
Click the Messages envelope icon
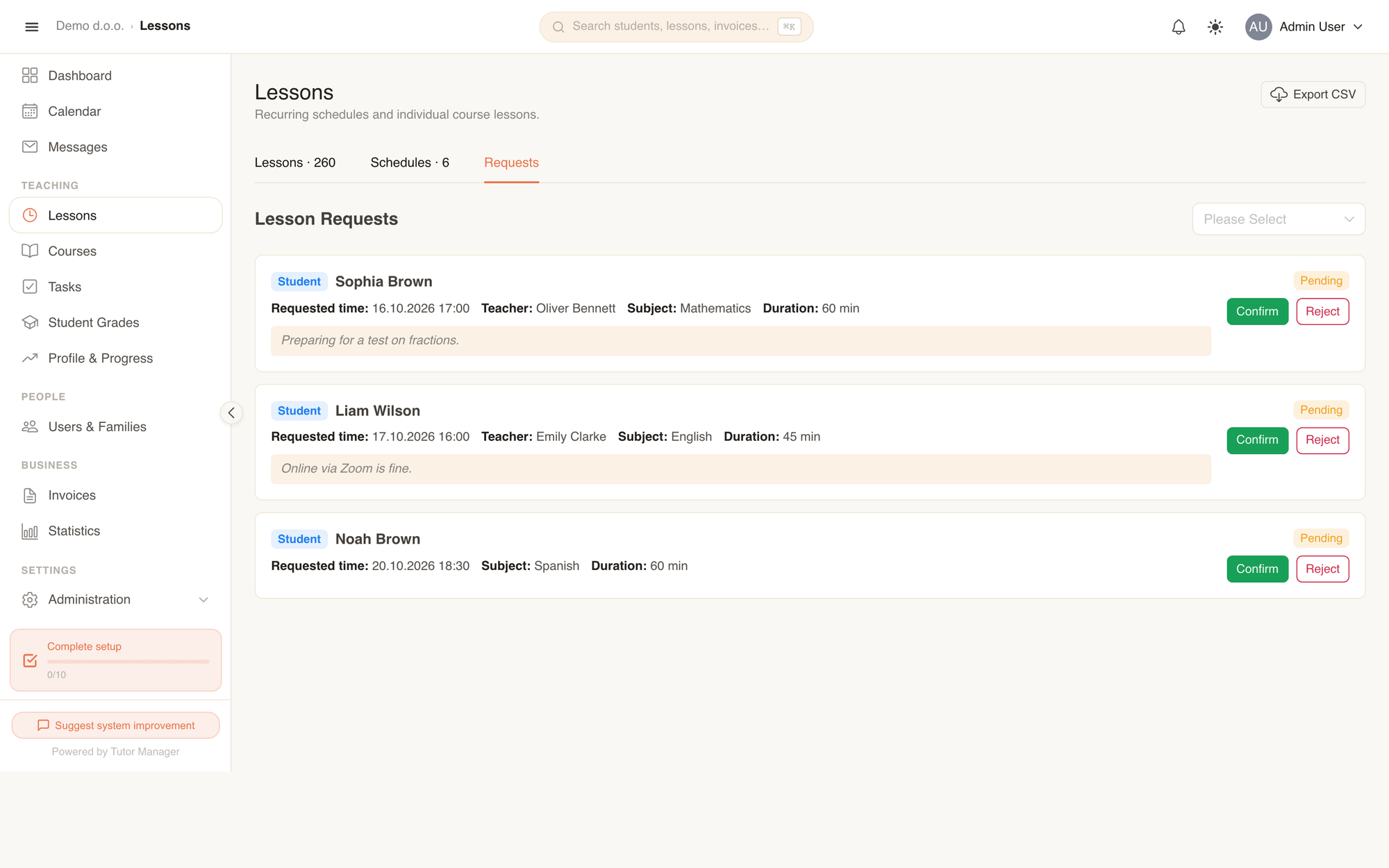coord(30,147)
